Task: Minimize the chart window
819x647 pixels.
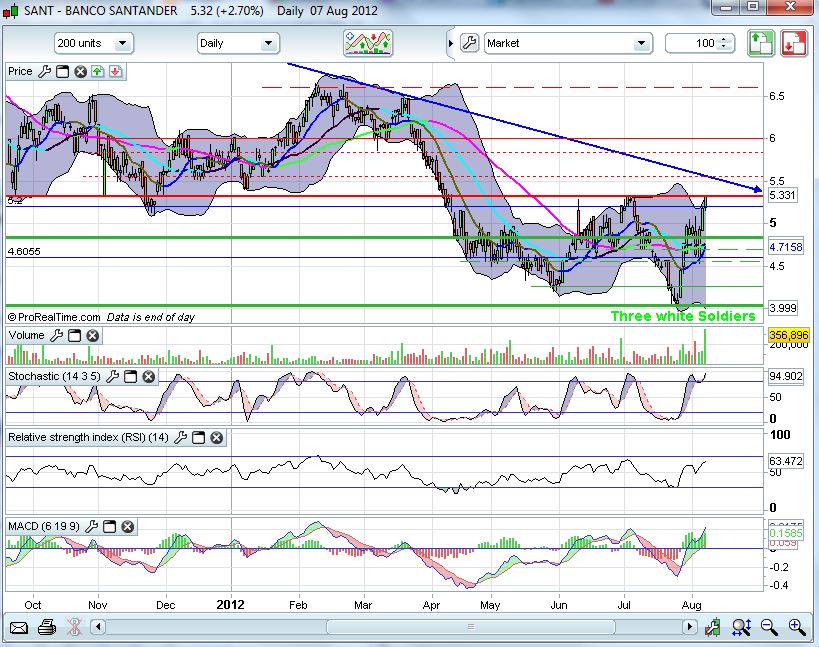Action: (x=726, y=7)
